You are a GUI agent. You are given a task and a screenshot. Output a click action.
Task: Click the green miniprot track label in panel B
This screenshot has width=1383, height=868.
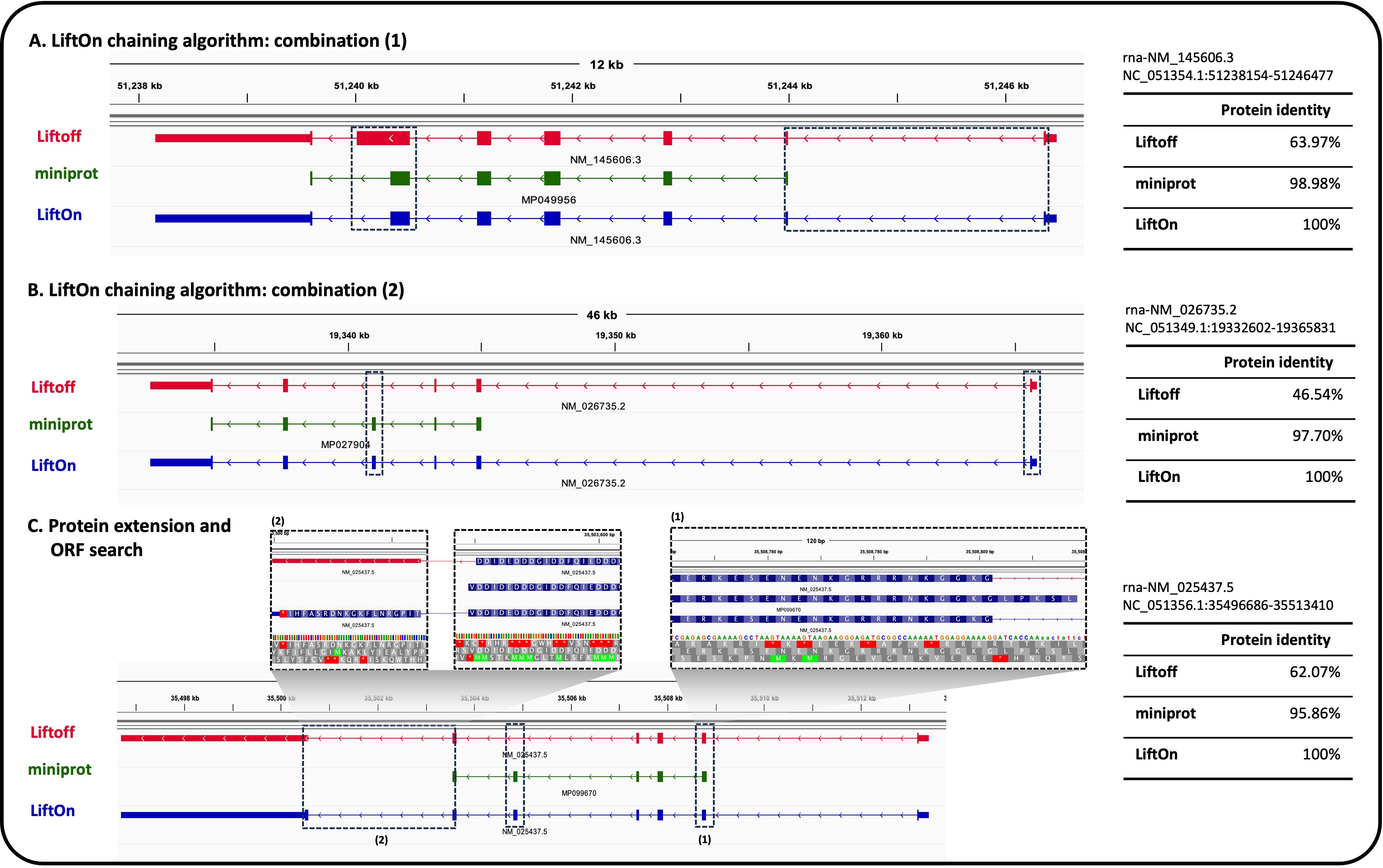[x=61, y=425]
